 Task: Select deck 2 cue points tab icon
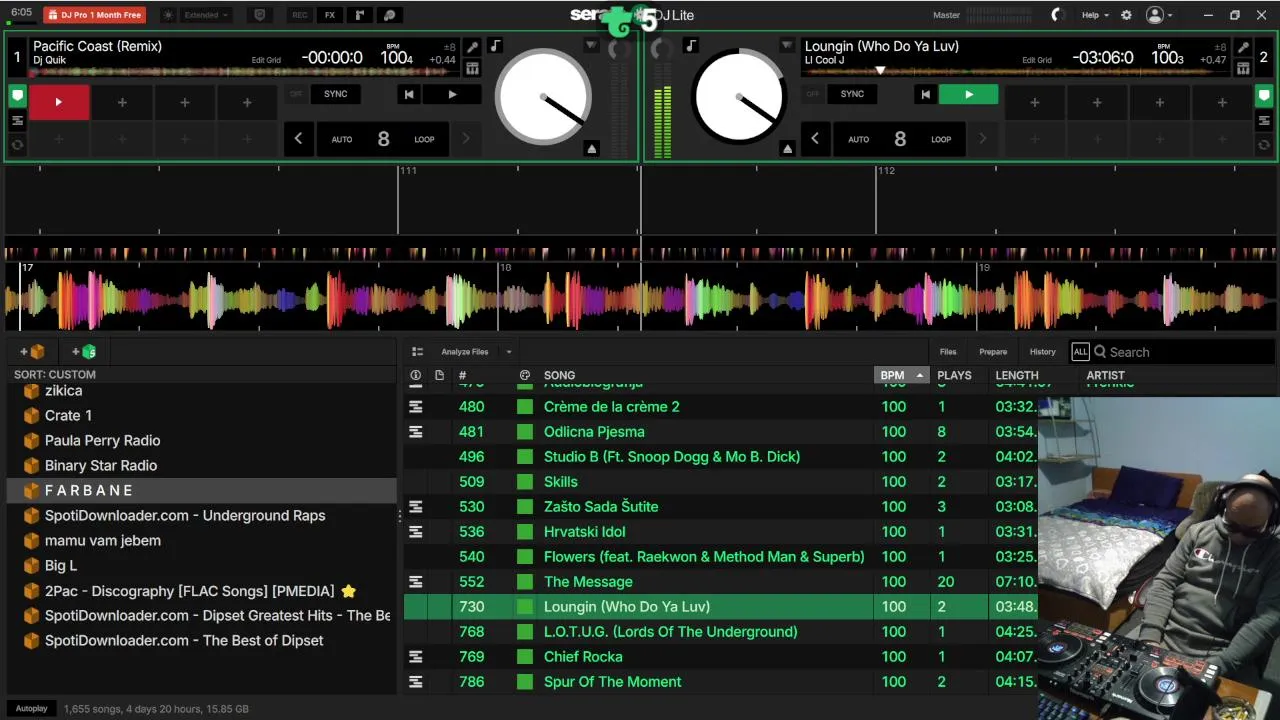pos(1264,96)
